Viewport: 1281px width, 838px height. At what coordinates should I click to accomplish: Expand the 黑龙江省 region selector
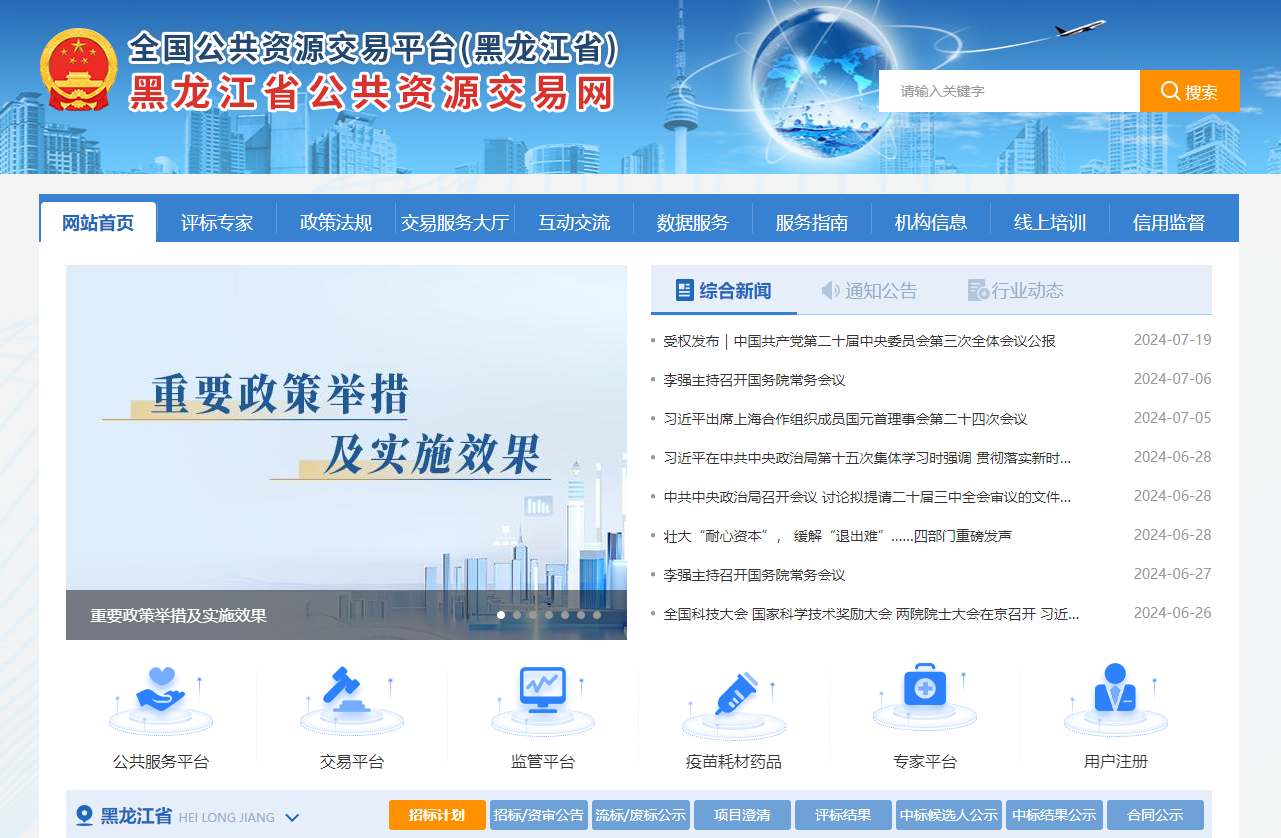291,817
